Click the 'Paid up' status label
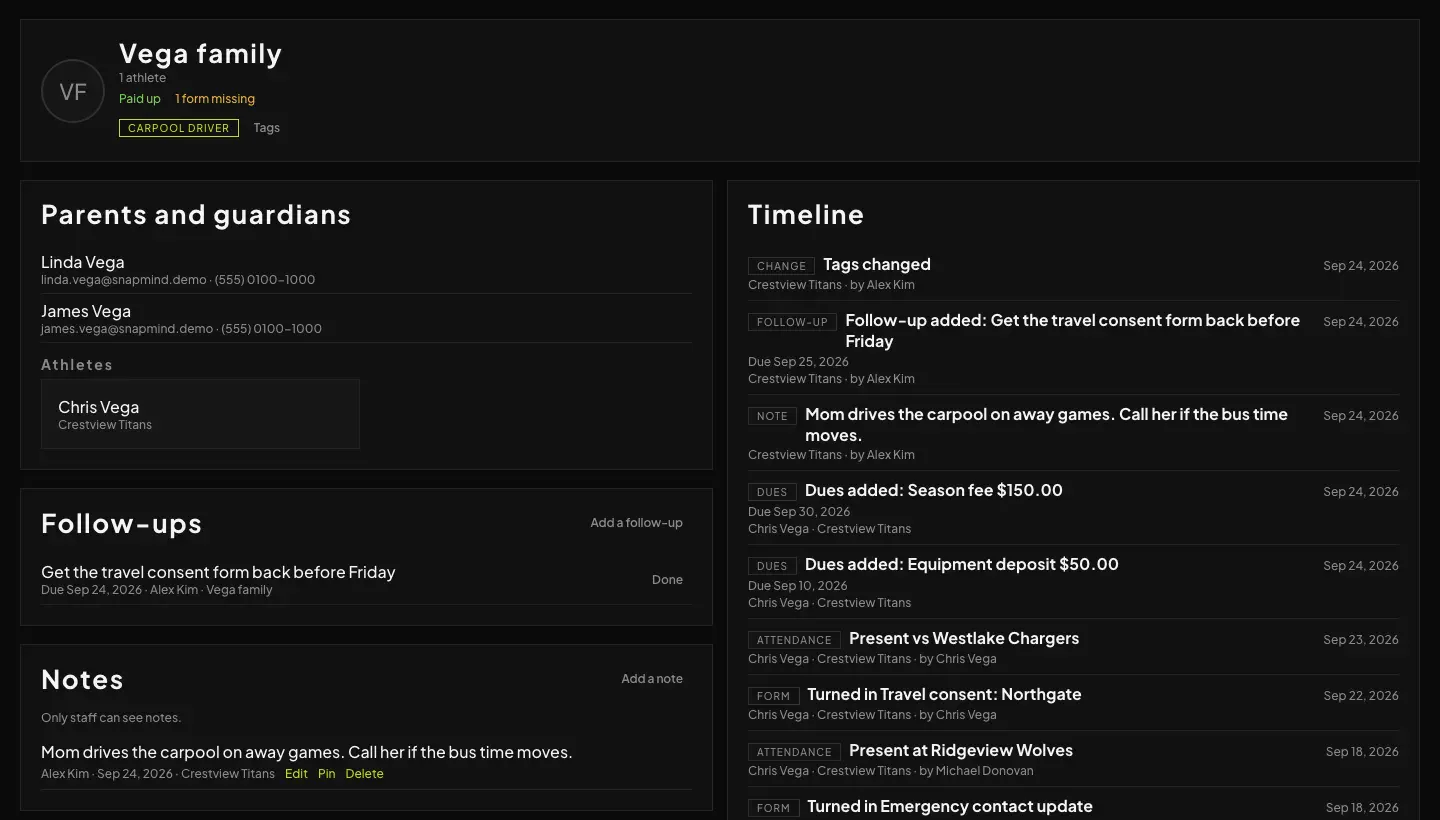Image resolution: width=1440 pixels, height=820 pixels. (x=140, y=99)
